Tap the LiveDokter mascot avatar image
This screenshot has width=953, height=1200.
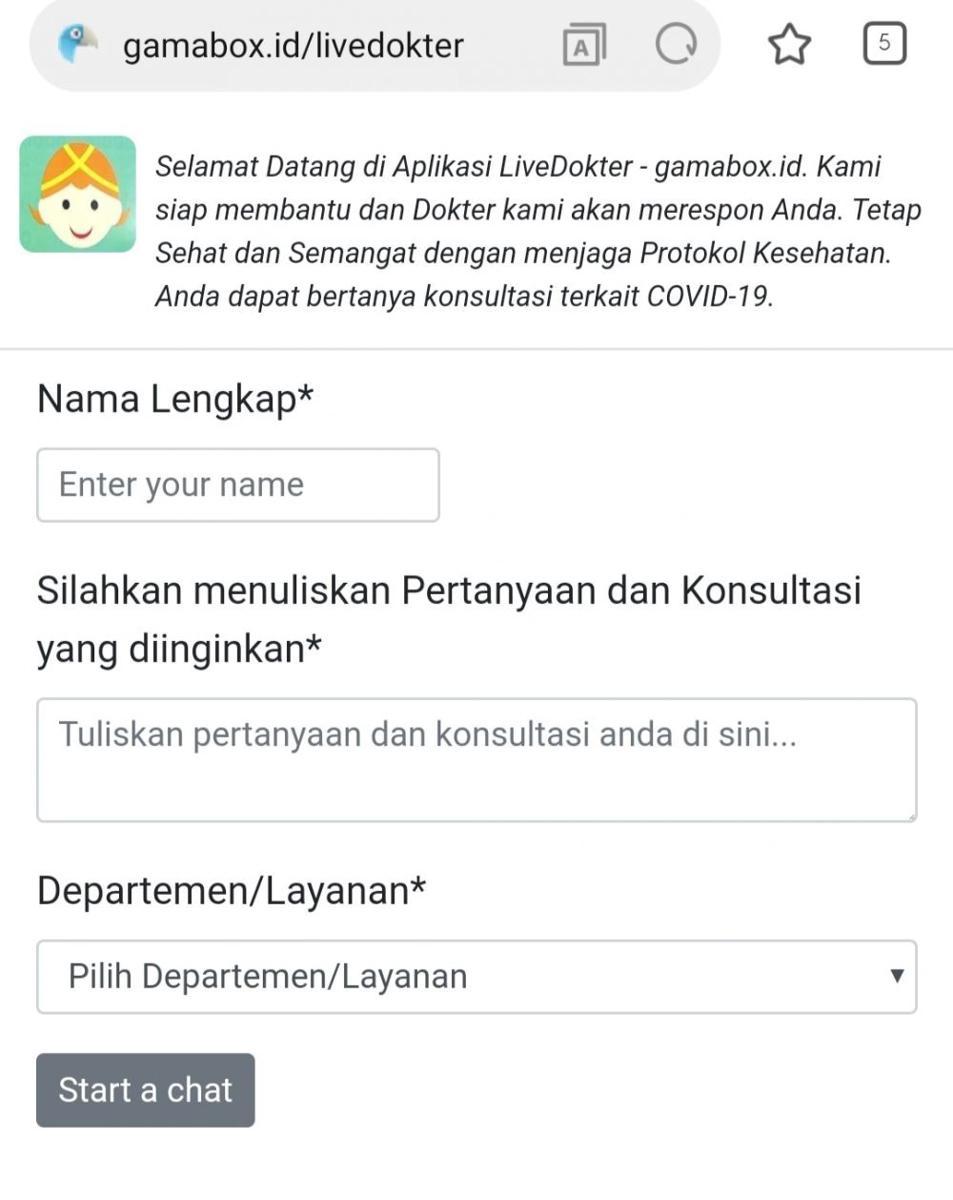(x=78, y=194)
